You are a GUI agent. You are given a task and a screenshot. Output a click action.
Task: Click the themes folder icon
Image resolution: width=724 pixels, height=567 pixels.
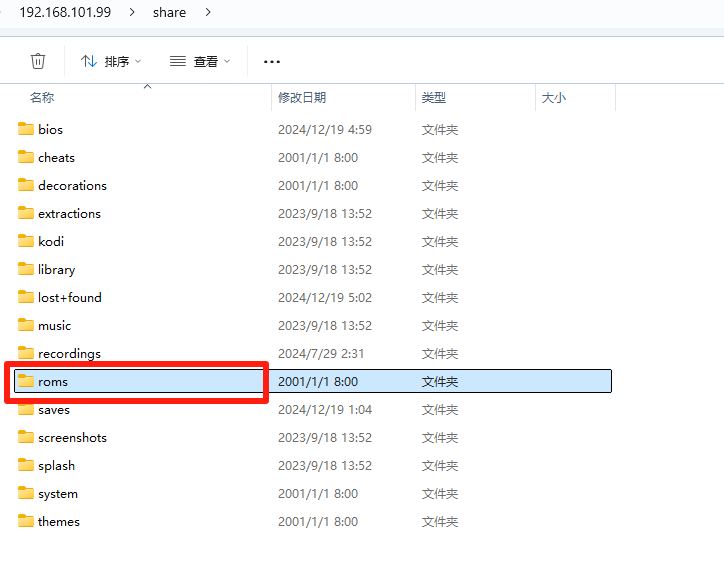(x=26, y=521)
